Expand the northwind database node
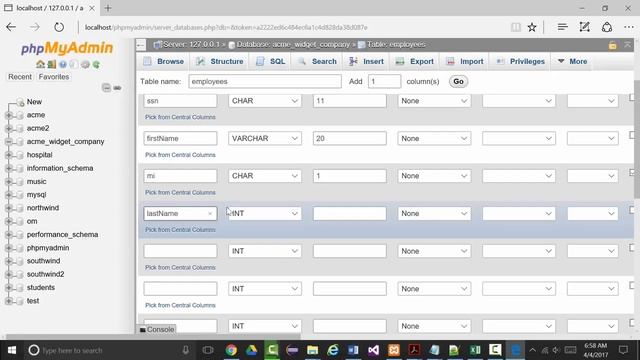Viewport: 640px width, 360px height. click(x=9, y=208)
